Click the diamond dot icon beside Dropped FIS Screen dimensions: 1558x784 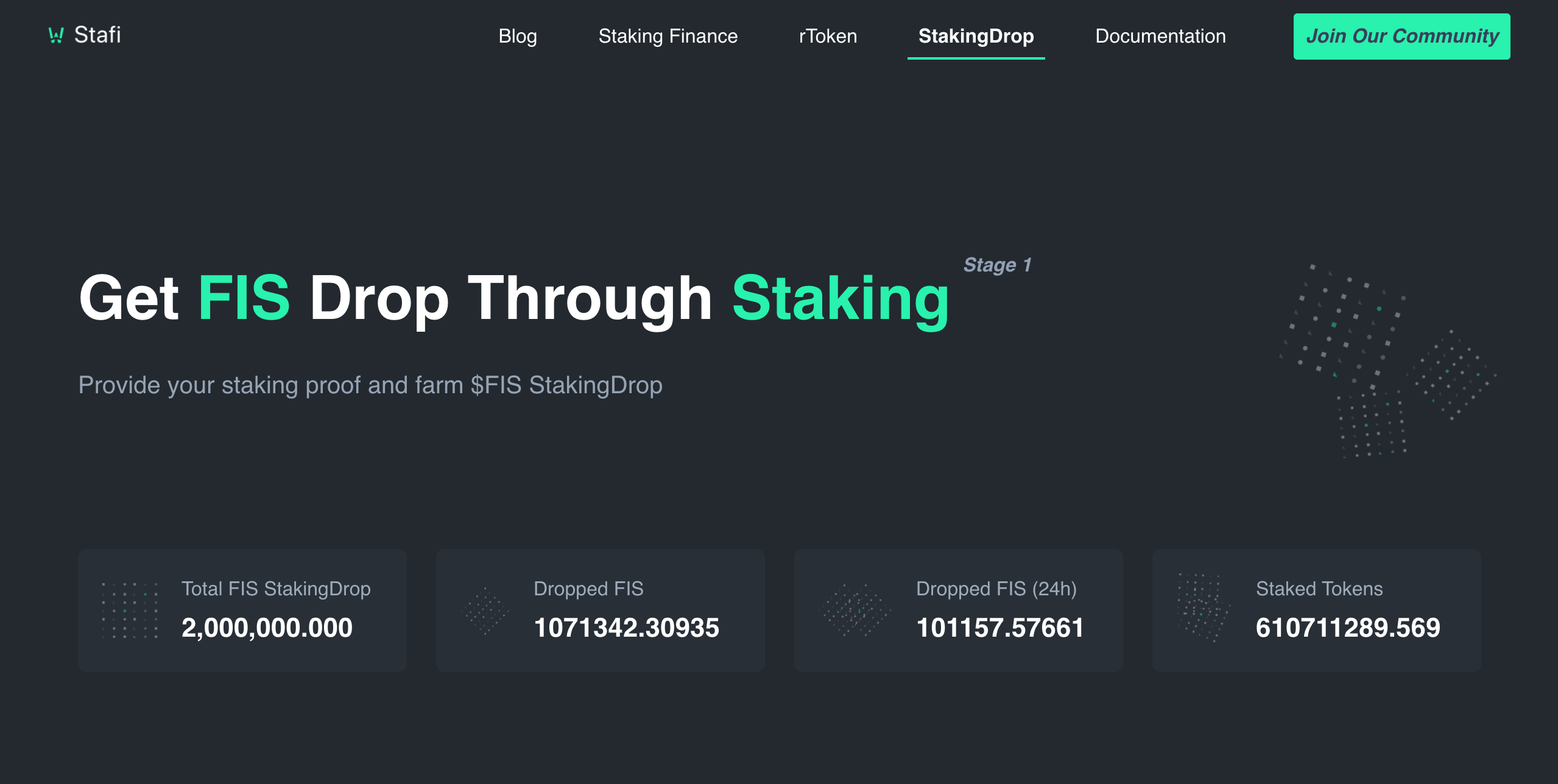coord(485,611)
